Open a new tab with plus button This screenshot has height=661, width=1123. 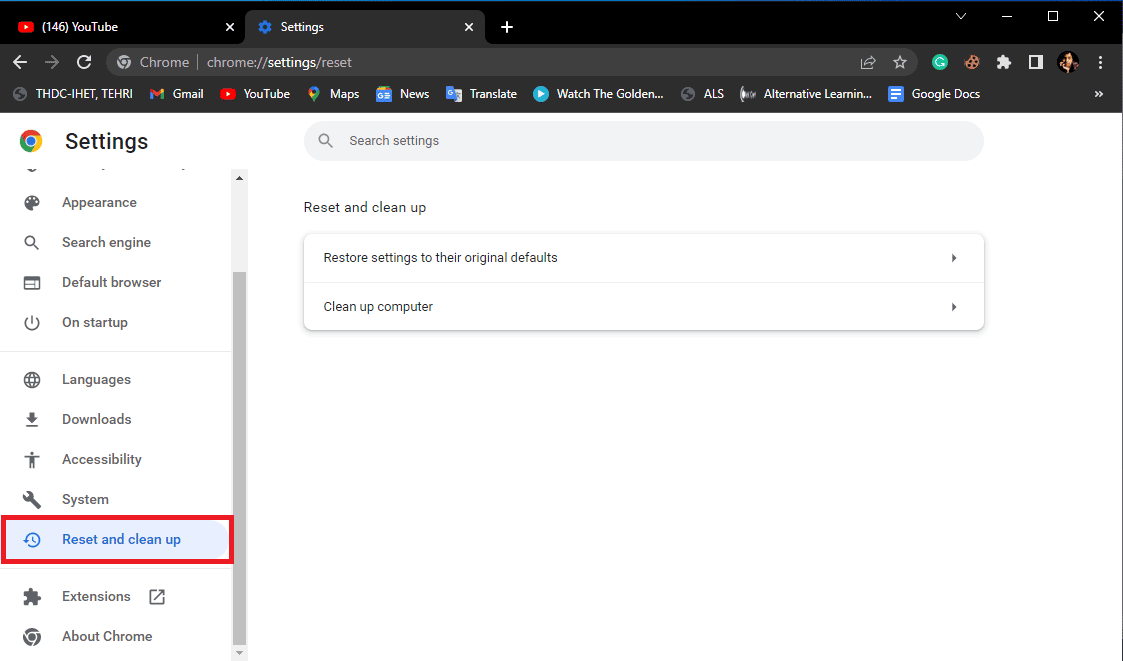point(507,27)
